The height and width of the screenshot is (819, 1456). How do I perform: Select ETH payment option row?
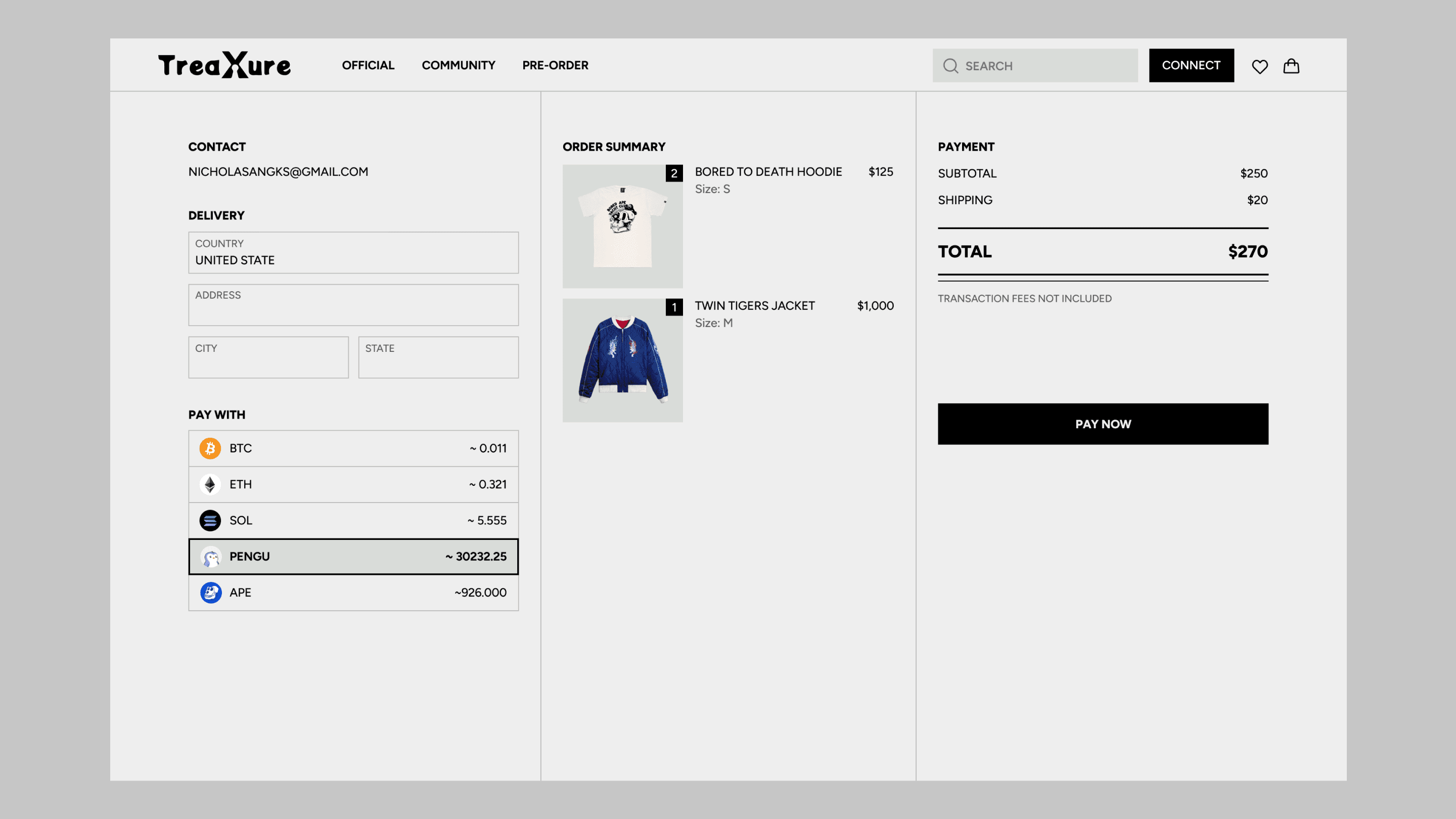pyautogui.click(x=353, y=484)
